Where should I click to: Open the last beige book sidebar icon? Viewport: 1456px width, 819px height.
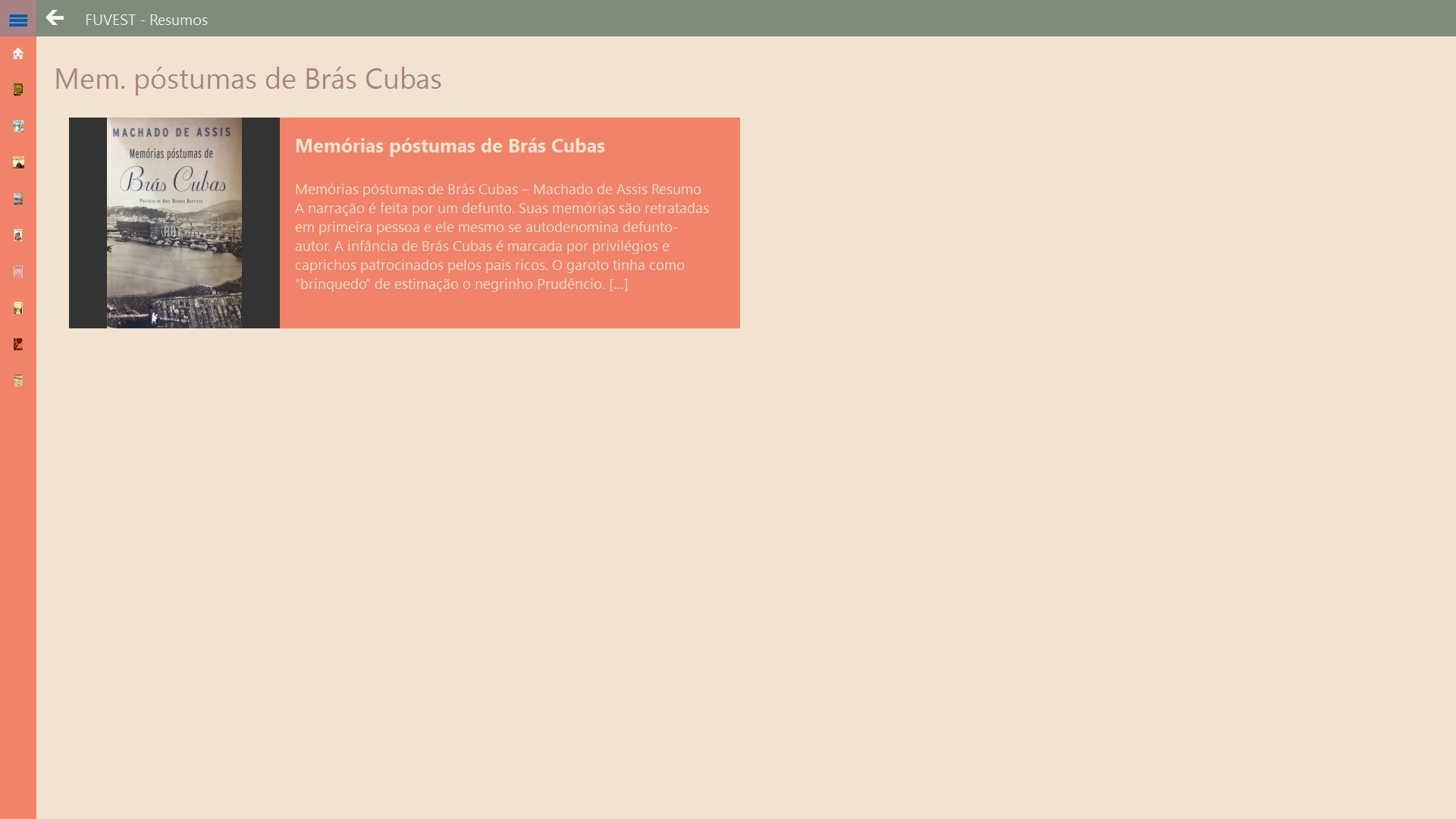[18, 381]
